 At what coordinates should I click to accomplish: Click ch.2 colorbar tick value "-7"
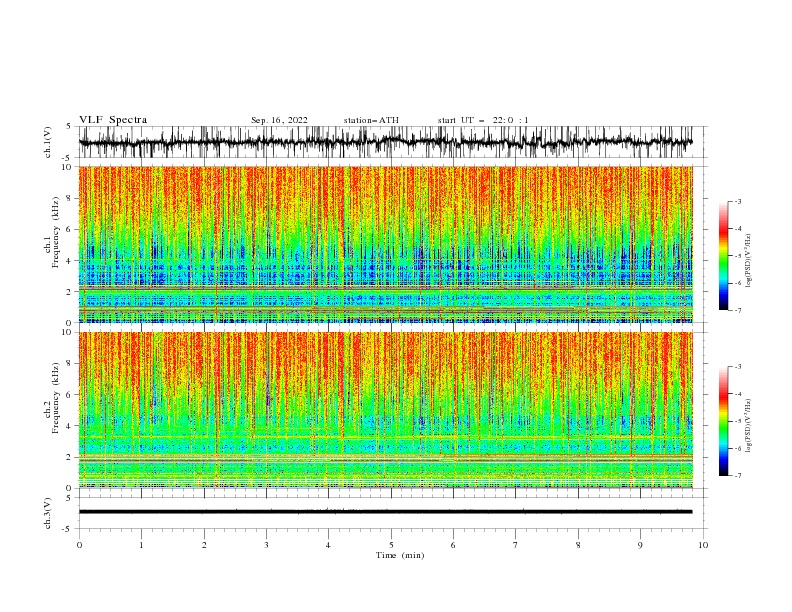pos(738,476)
